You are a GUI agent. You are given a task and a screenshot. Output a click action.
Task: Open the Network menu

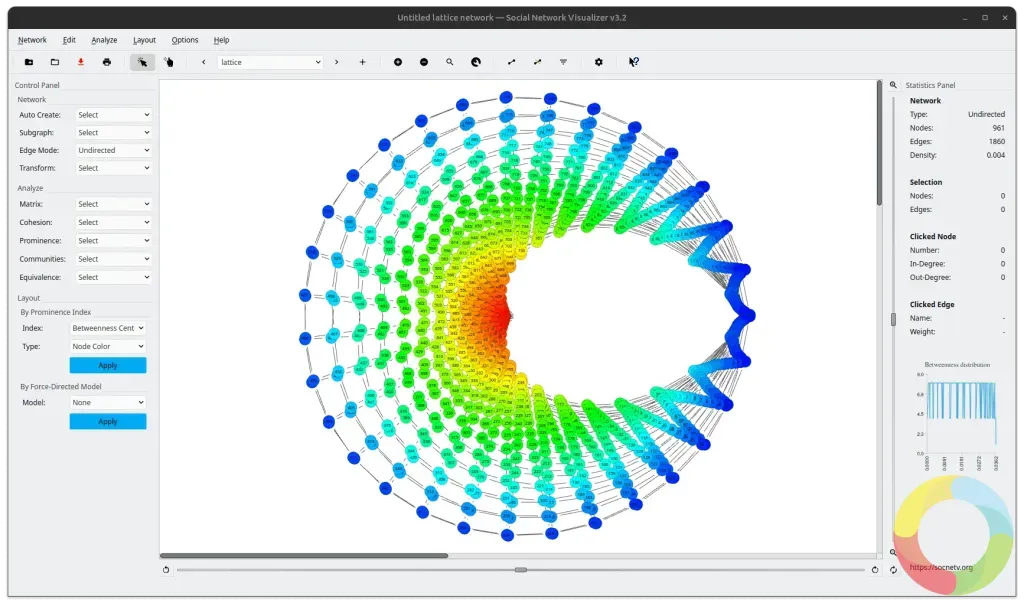tap(32, 40)
